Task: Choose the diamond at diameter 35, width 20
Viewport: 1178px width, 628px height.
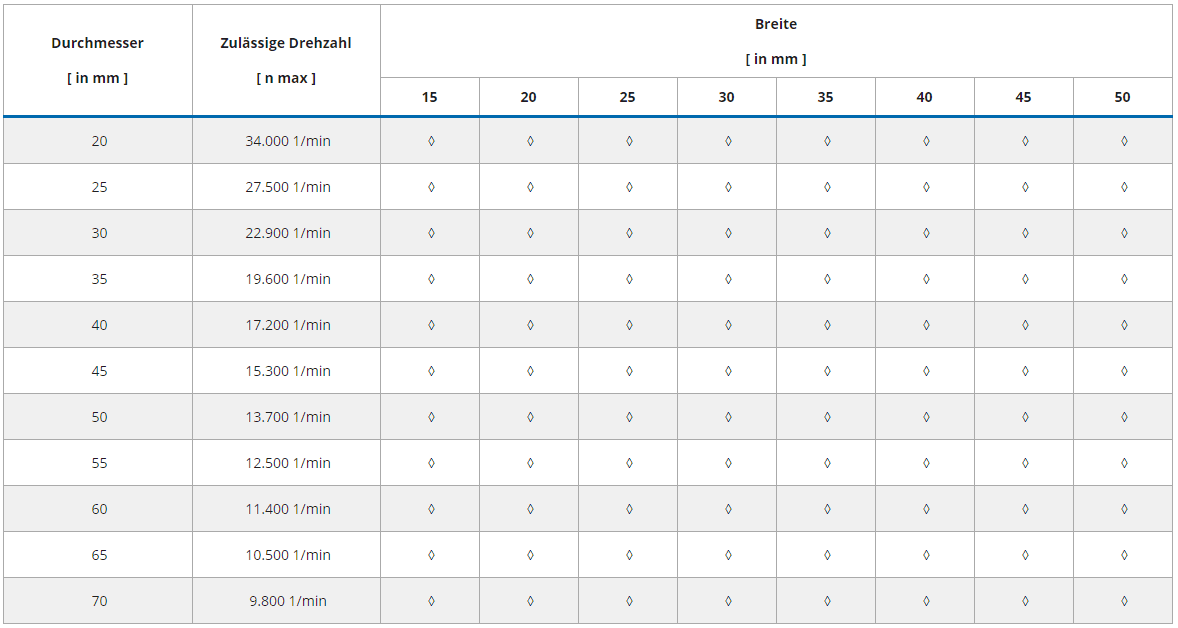Action: tap(530, 279)
